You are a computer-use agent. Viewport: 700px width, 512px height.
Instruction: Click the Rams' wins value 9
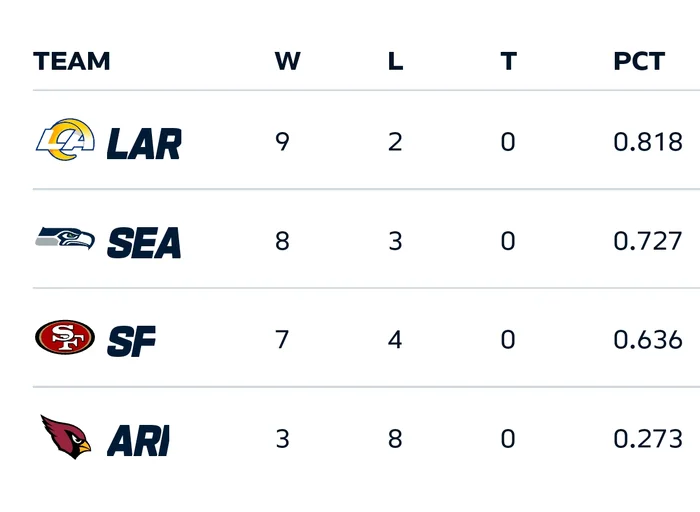[x=282, y=142]
